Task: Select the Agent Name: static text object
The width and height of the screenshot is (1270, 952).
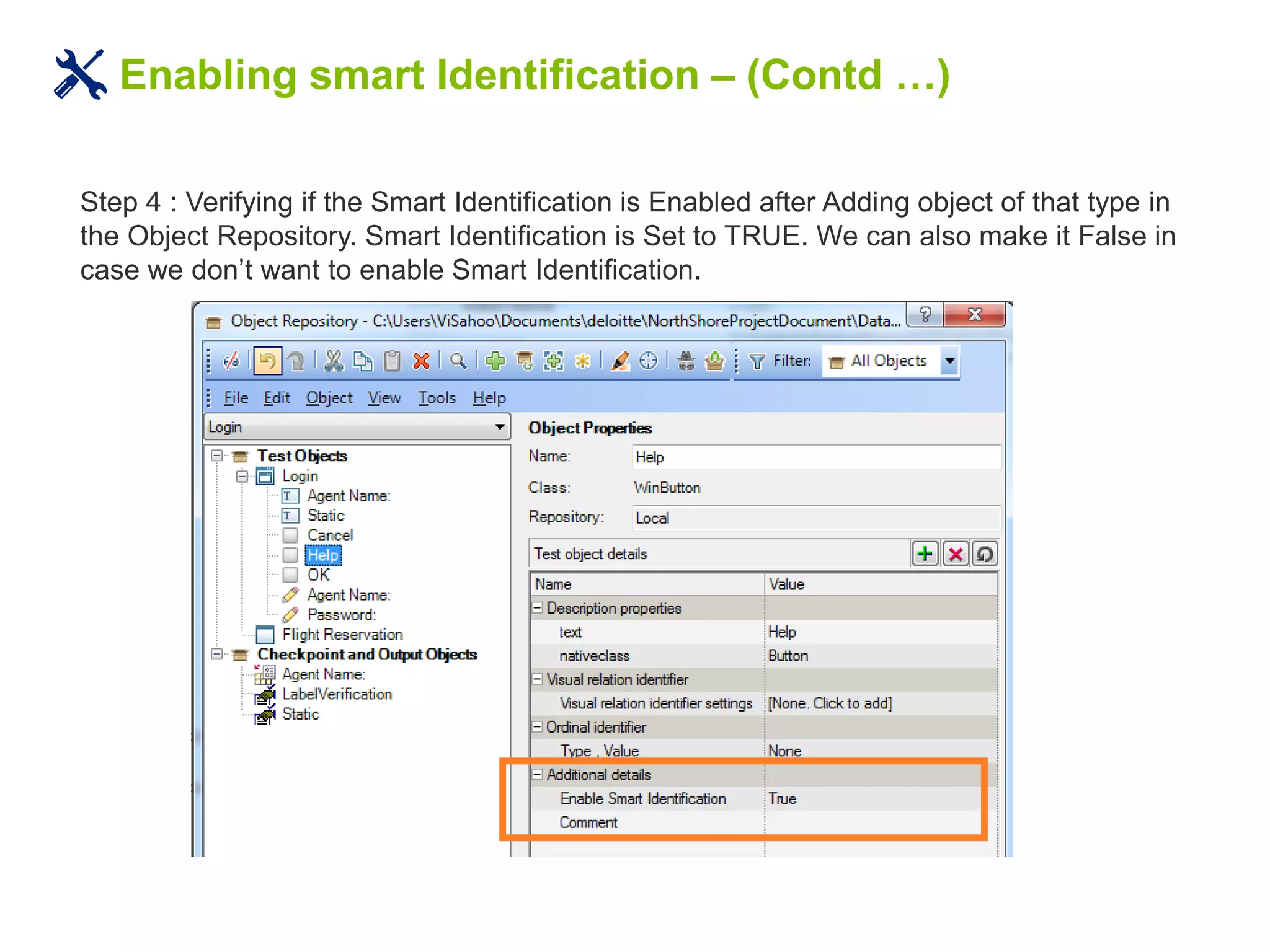Action: click(x=349, y=496)
